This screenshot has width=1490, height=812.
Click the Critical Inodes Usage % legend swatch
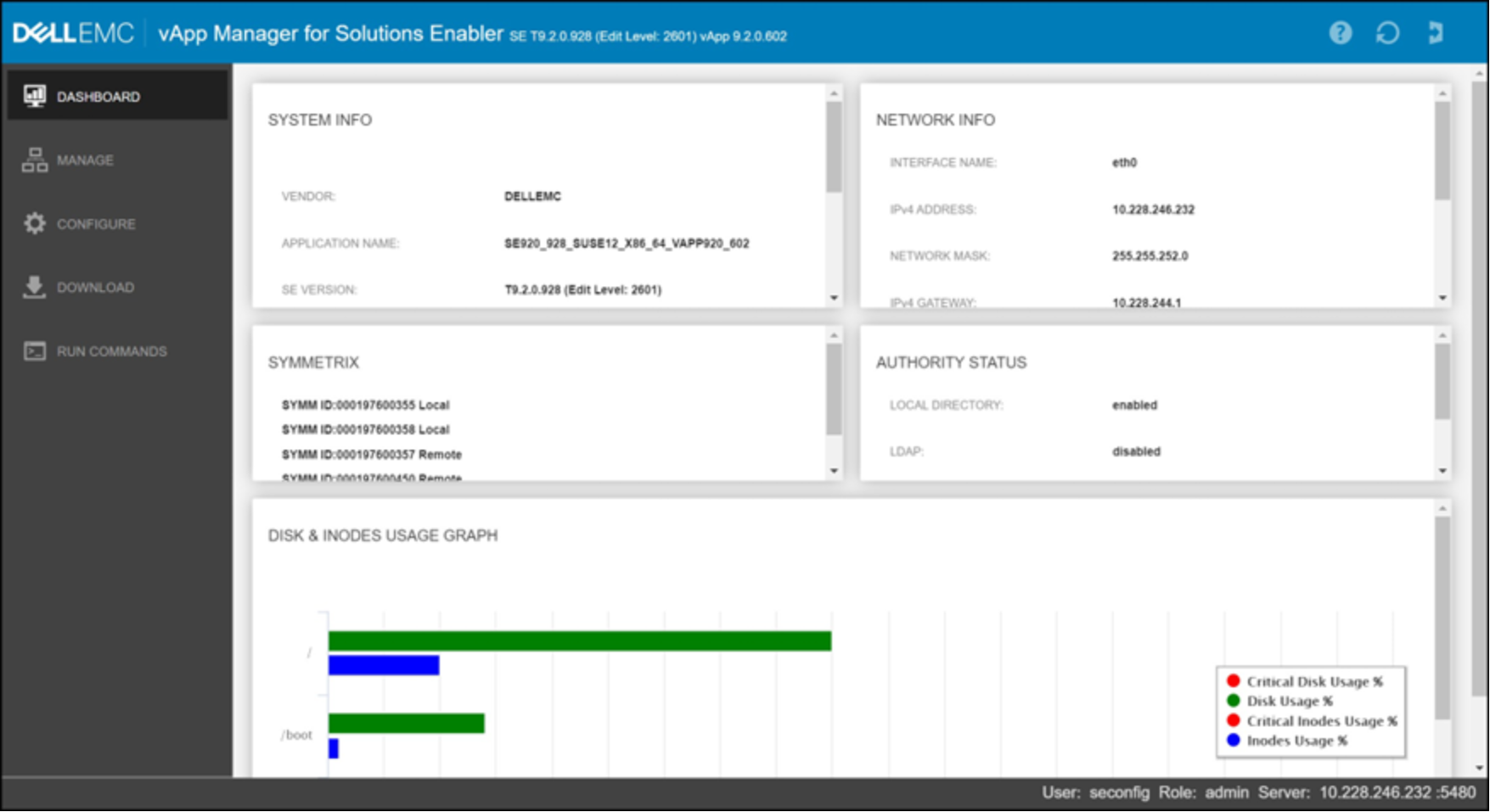point(1234,720)
